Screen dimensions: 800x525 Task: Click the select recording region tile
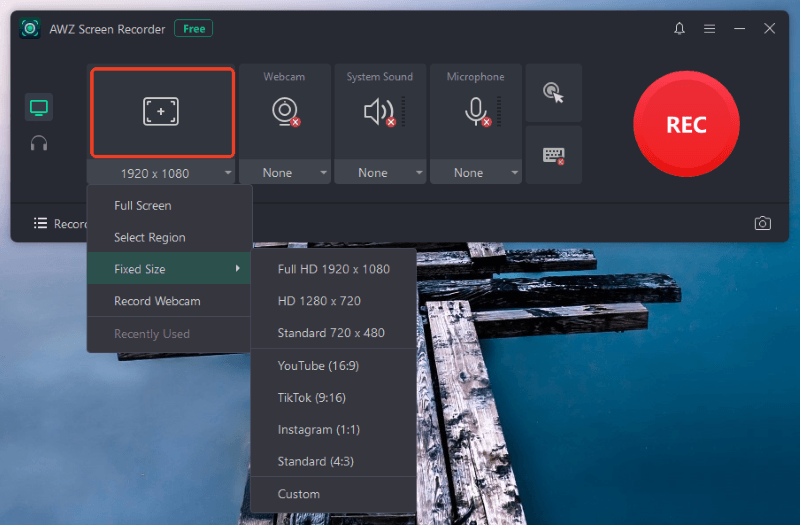click(162, 112)
